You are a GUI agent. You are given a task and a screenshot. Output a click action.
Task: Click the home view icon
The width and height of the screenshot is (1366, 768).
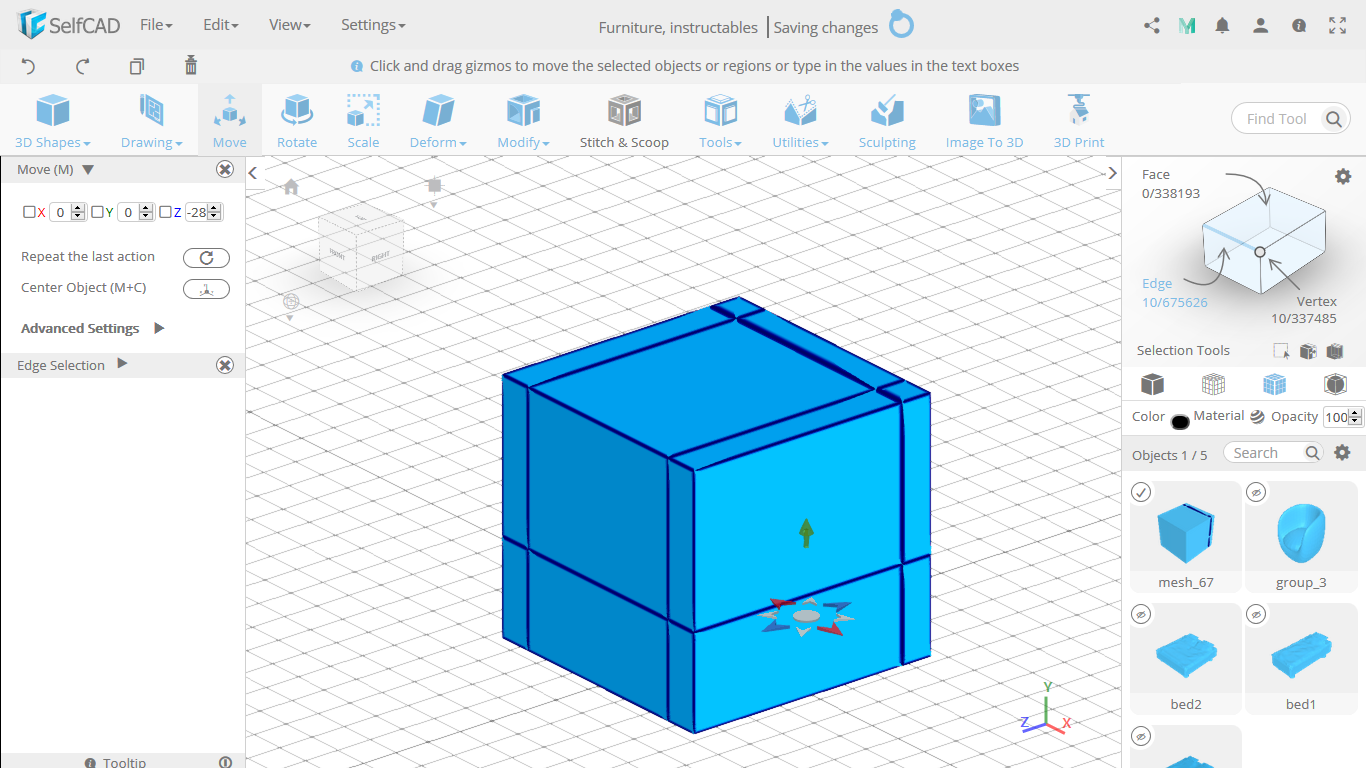pyautogui.click(x=291, y=186)
